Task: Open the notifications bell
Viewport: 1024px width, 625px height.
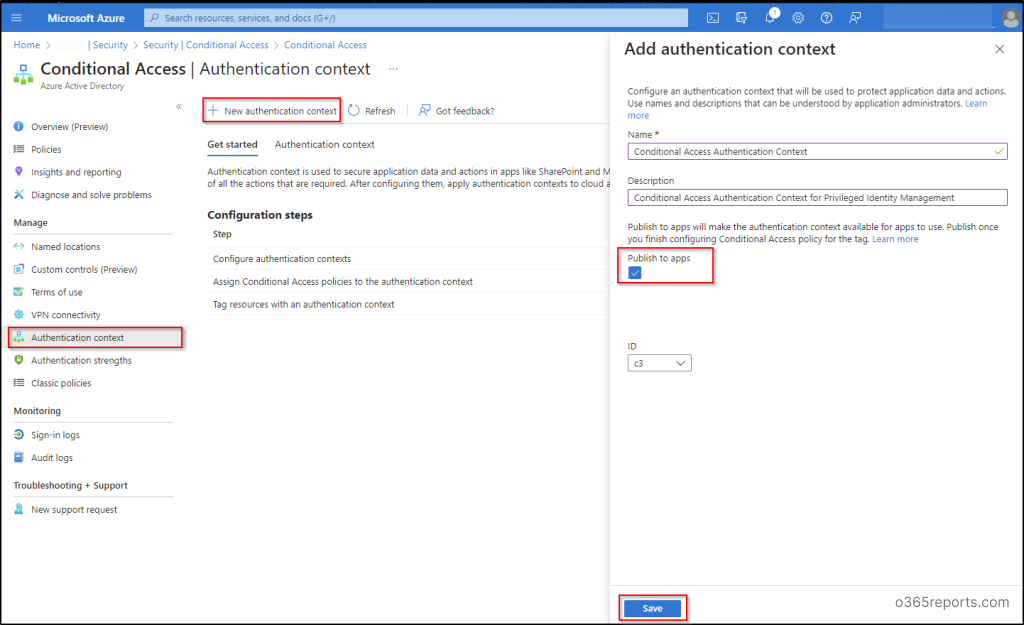Action: [770, 18]
